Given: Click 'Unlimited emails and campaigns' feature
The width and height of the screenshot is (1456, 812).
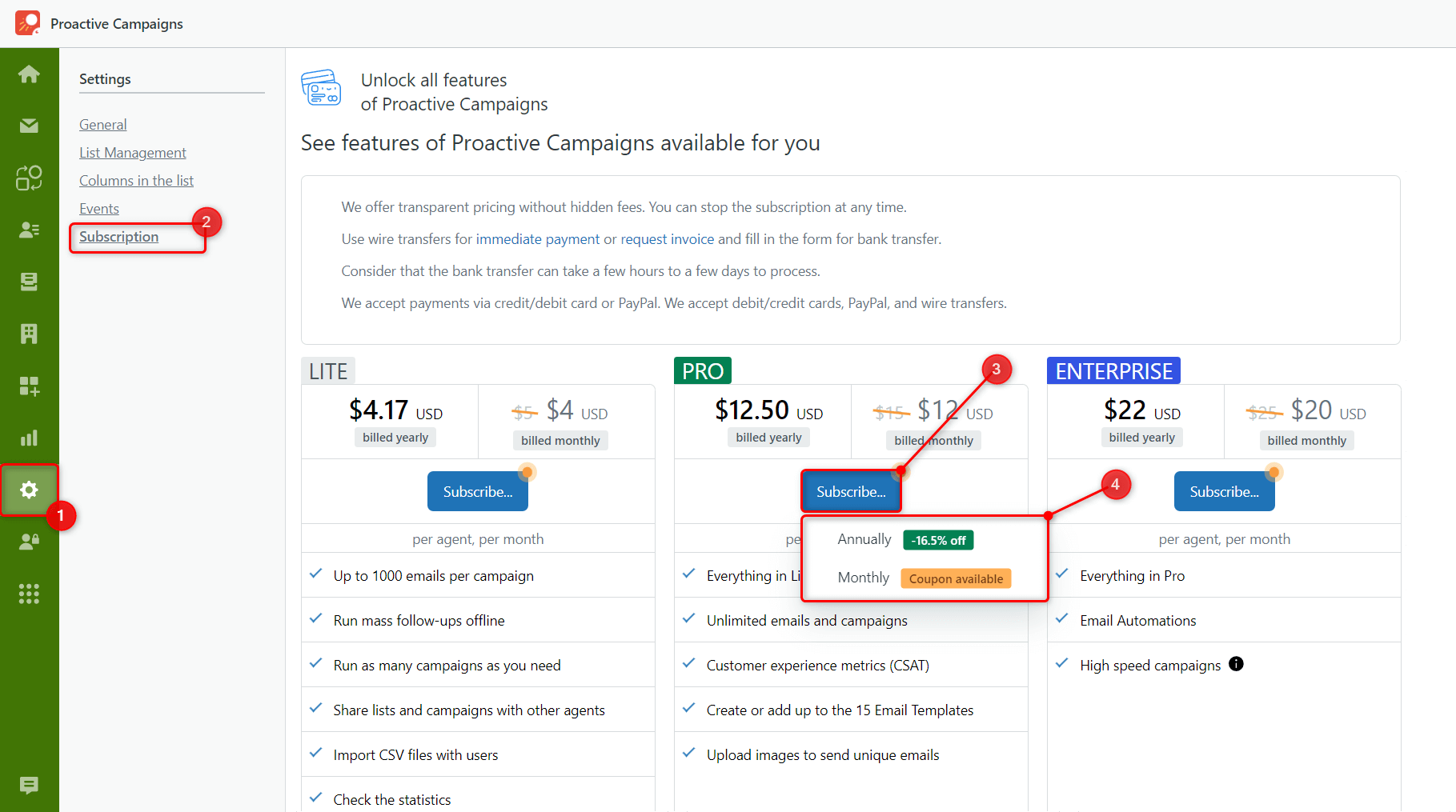Looking at the screenshot, I should [807, 621].
